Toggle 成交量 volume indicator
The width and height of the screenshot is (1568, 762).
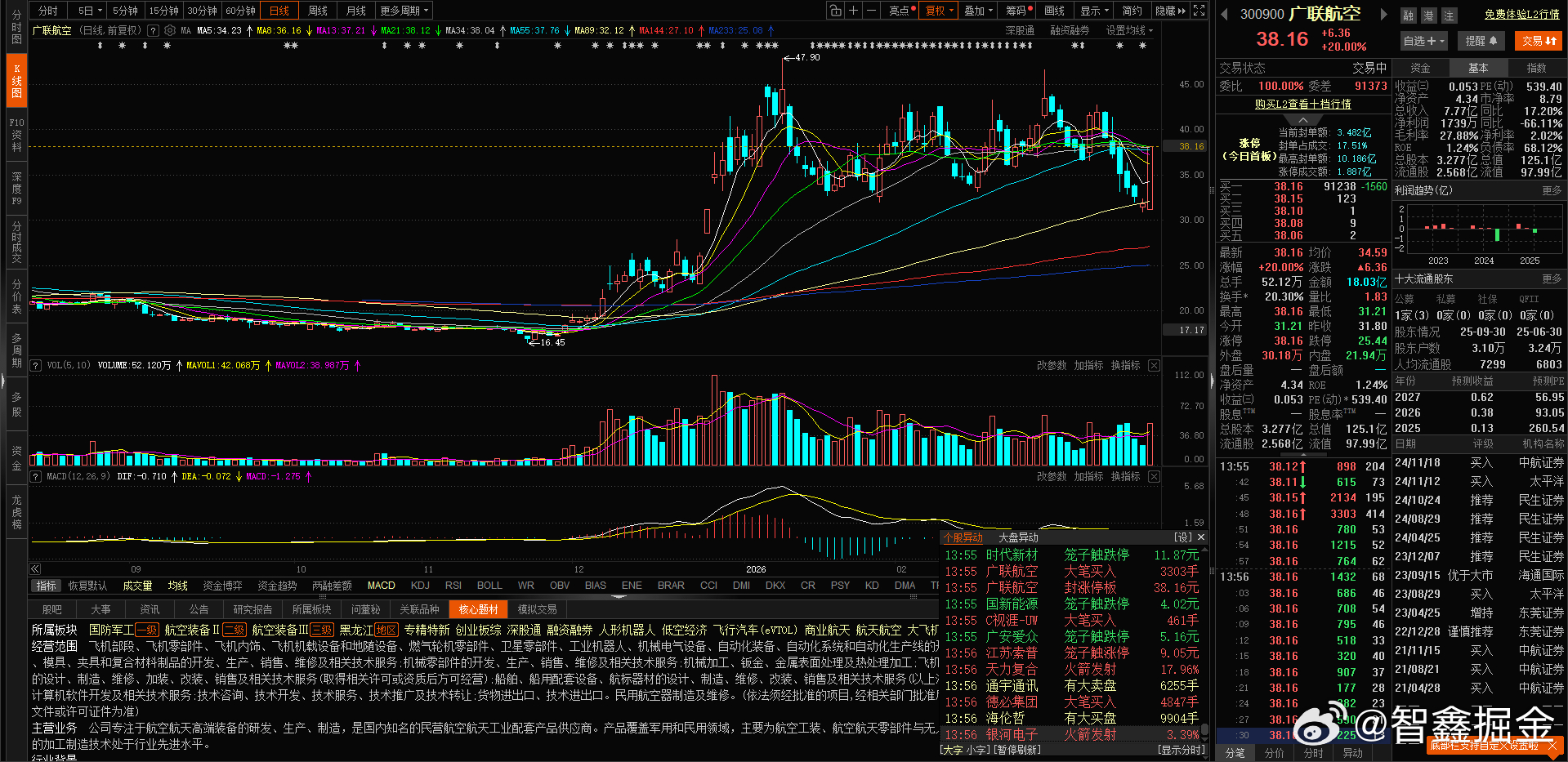click(x=137, y=586)
